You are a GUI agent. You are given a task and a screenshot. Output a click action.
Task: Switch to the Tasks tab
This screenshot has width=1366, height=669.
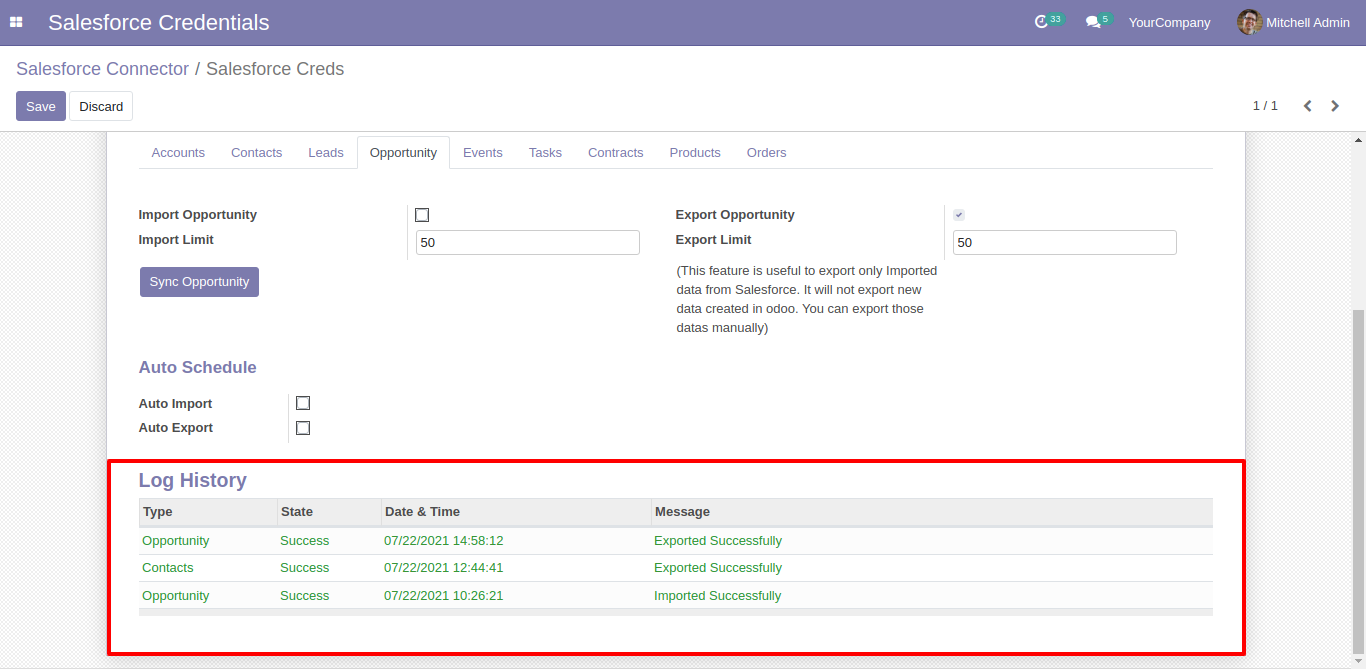coord(545,153)
